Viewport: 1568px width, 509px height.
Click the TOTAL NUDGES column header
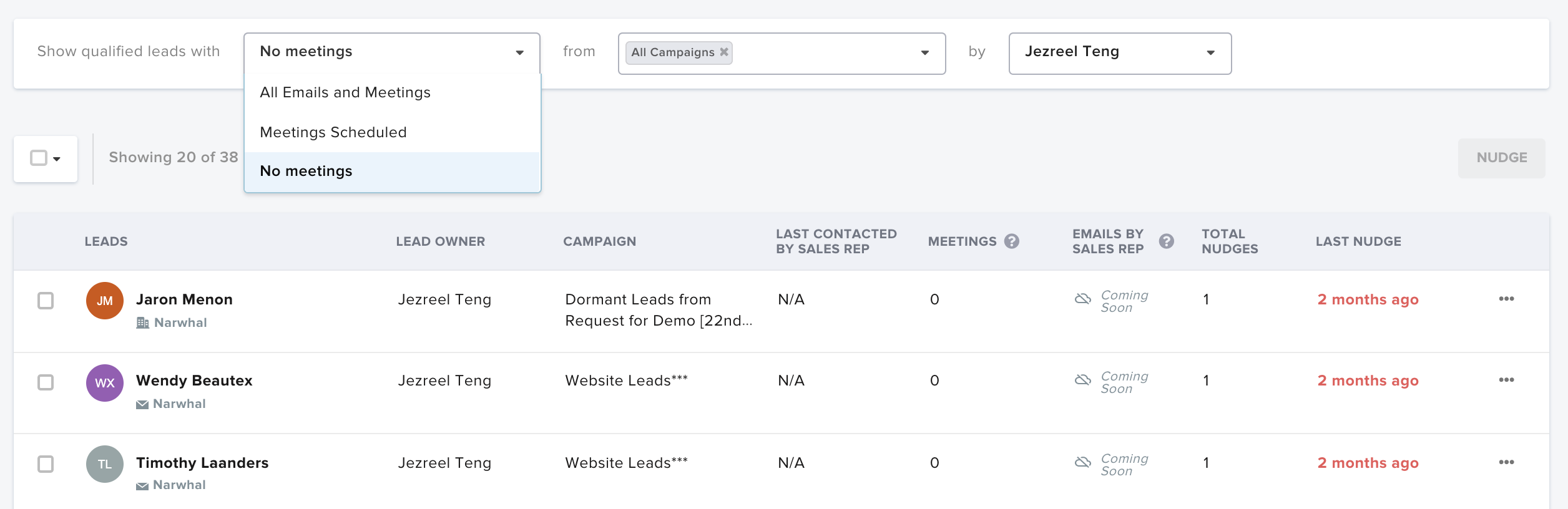tap(1230, 241)
